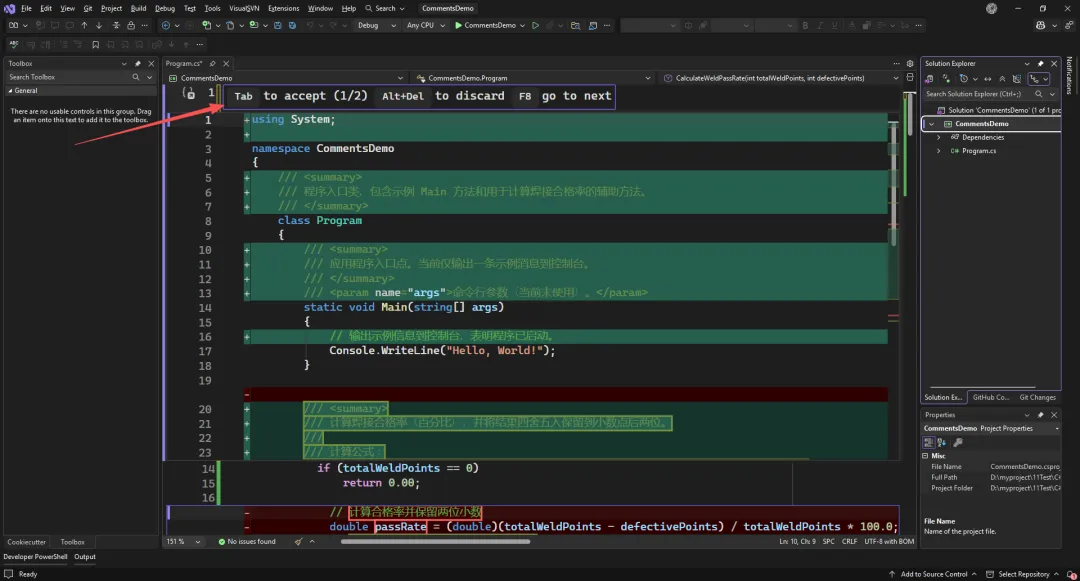Click Switch Views icon in Solution Explorer toolbar

point(929,79)
